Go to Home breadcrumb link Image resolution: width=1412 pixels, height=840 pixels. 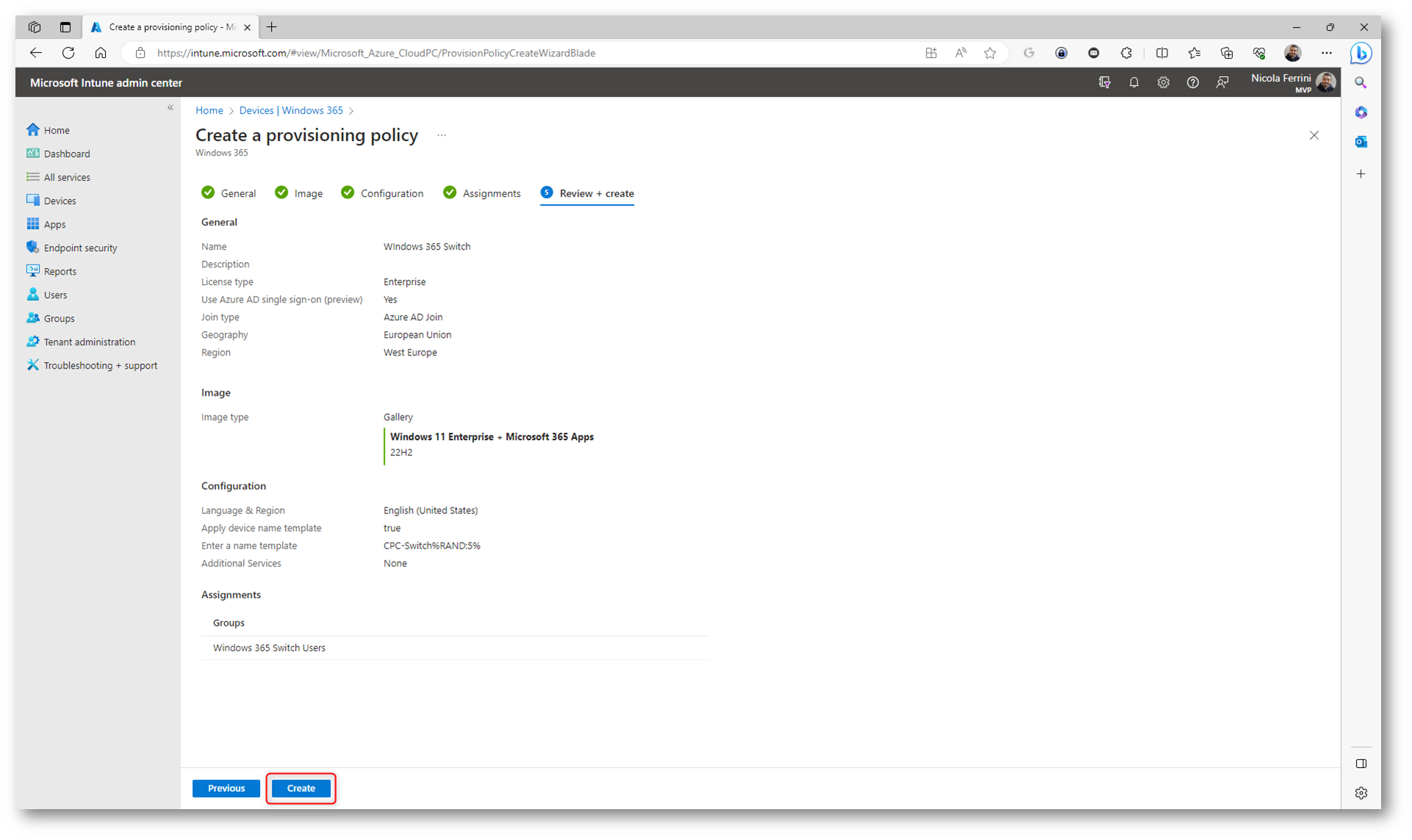pyautogui.click(x=209, y=110)
